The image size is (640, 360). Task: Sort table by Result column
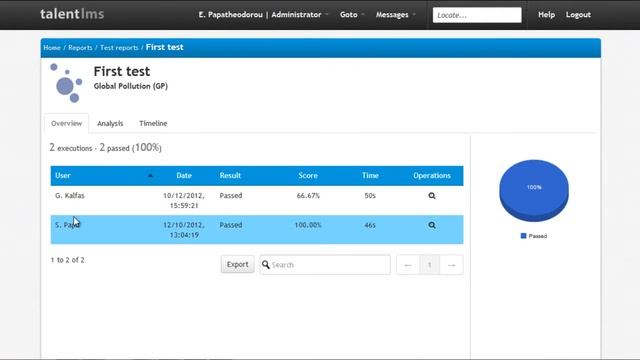coord(230,176)
